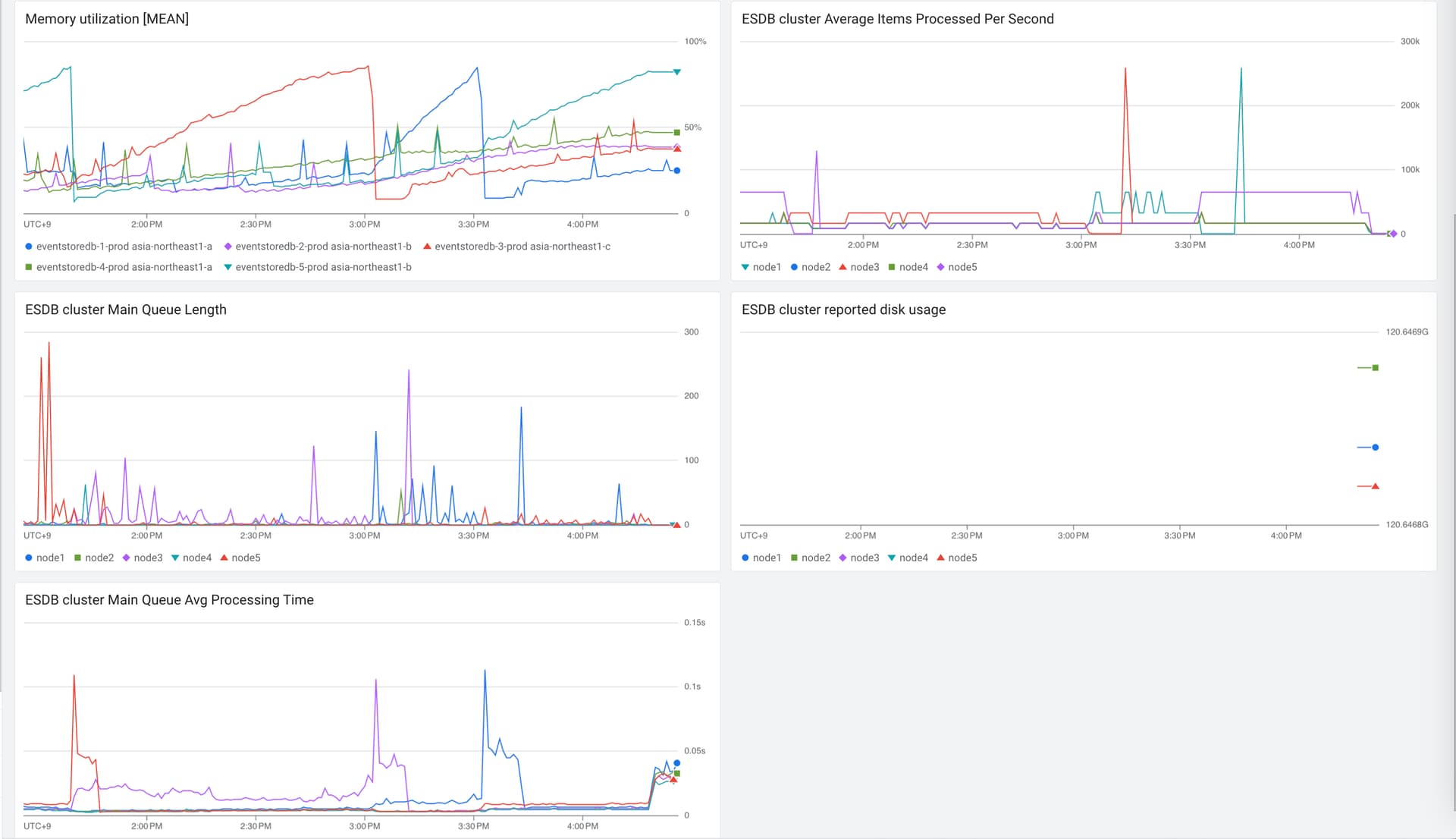Click the 50% axis label in Memory utilization chart
The width and height of the screenshot is (1456, 839).
click(692, 127)
